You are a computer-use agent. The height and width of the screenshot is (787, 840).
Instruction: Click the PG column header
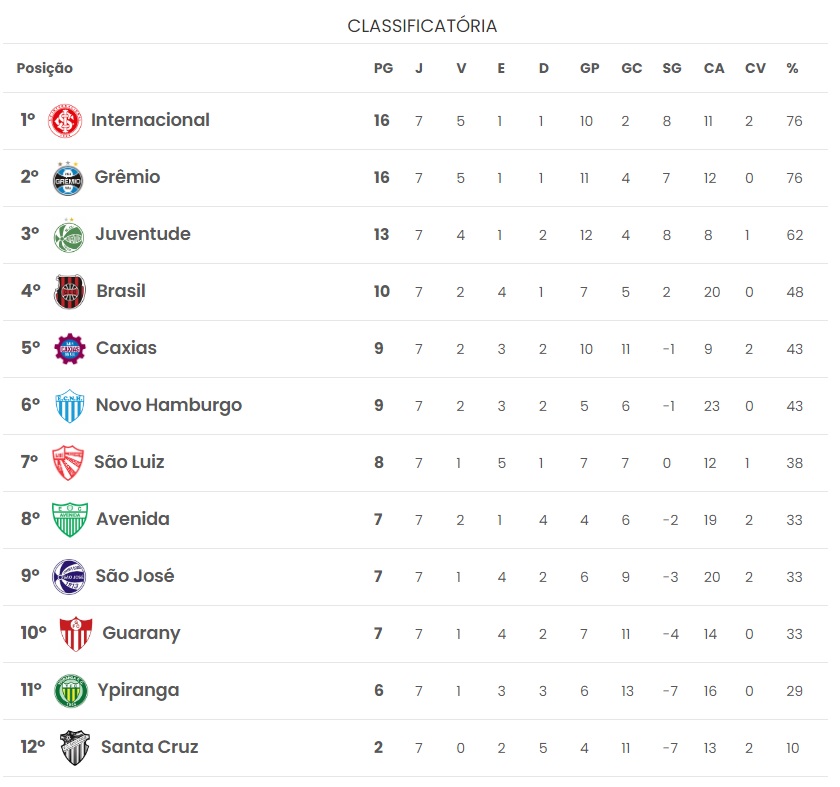(x=383, y=68)
